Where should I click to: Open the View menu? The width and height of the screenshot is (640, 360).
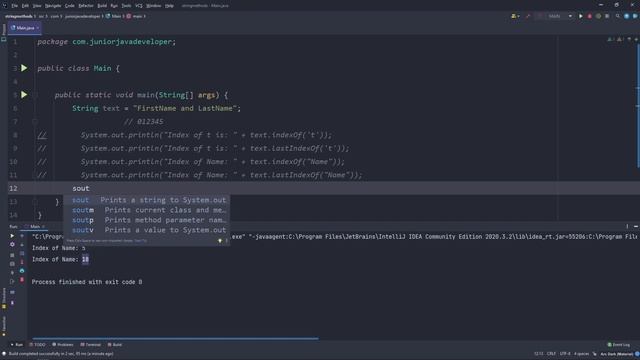pyautogui.click(x=37, y=6)
